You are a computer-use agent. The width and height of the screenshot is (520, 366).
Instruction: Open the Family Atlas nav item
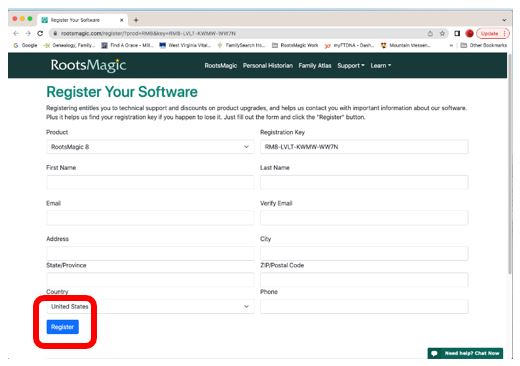point(315,66)
